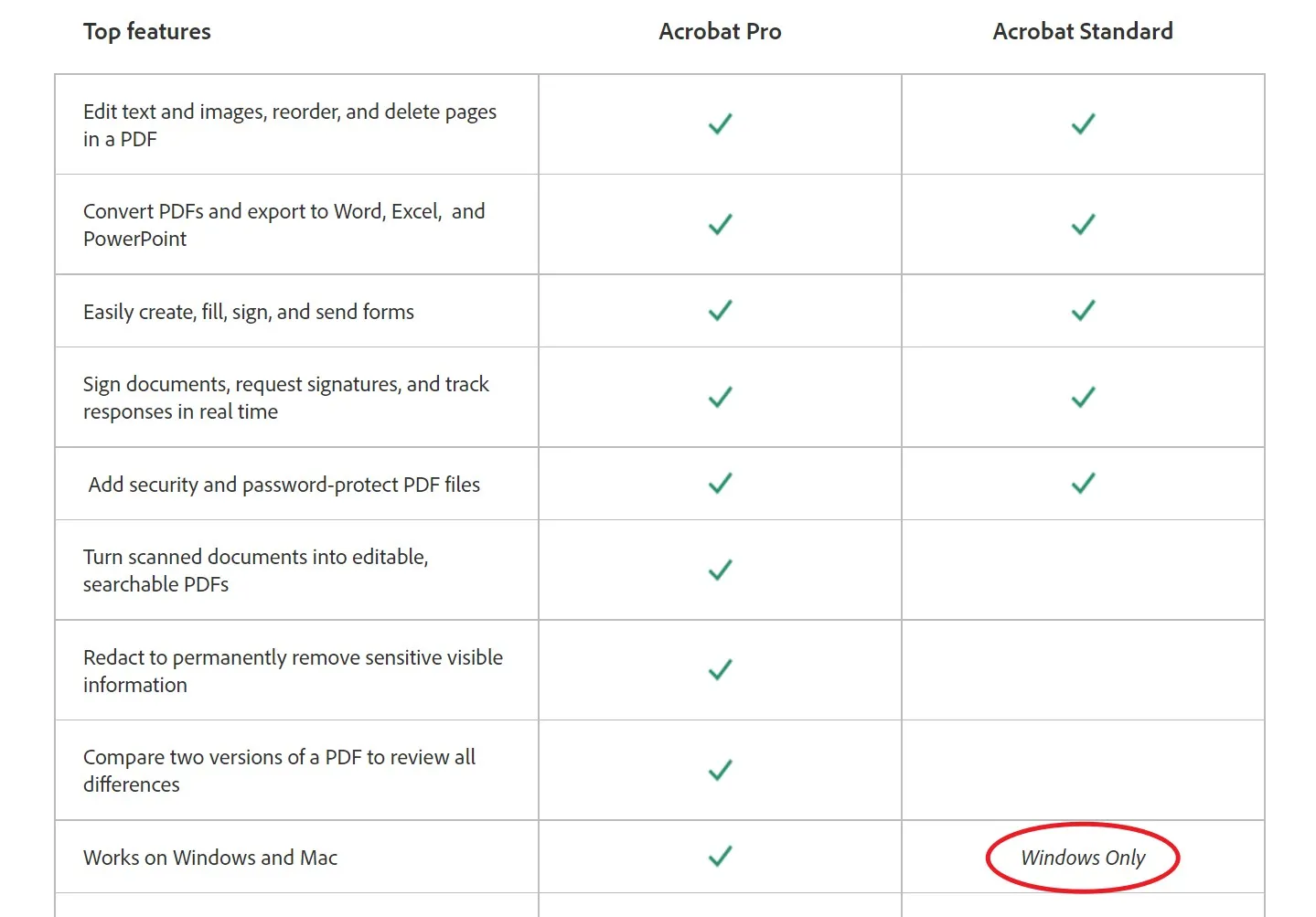Click the Top features heading
1316x917 pixels.
[x=147, y=32]
